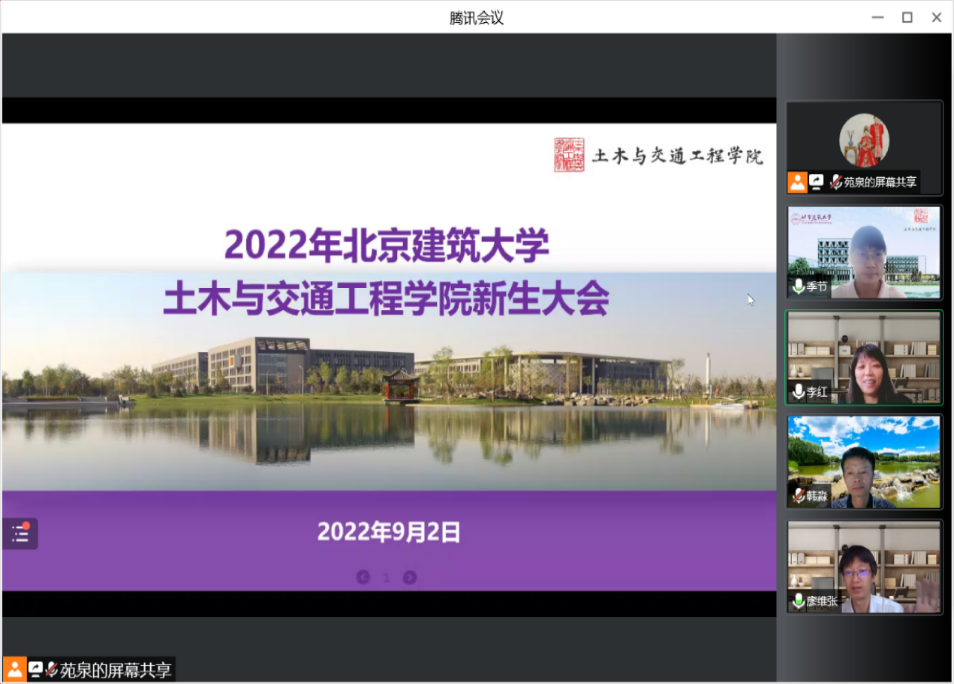Viewport: 954px width, 684px height.
Task: Click the microphone icon next to 季节
Action: tap(798, 287)
